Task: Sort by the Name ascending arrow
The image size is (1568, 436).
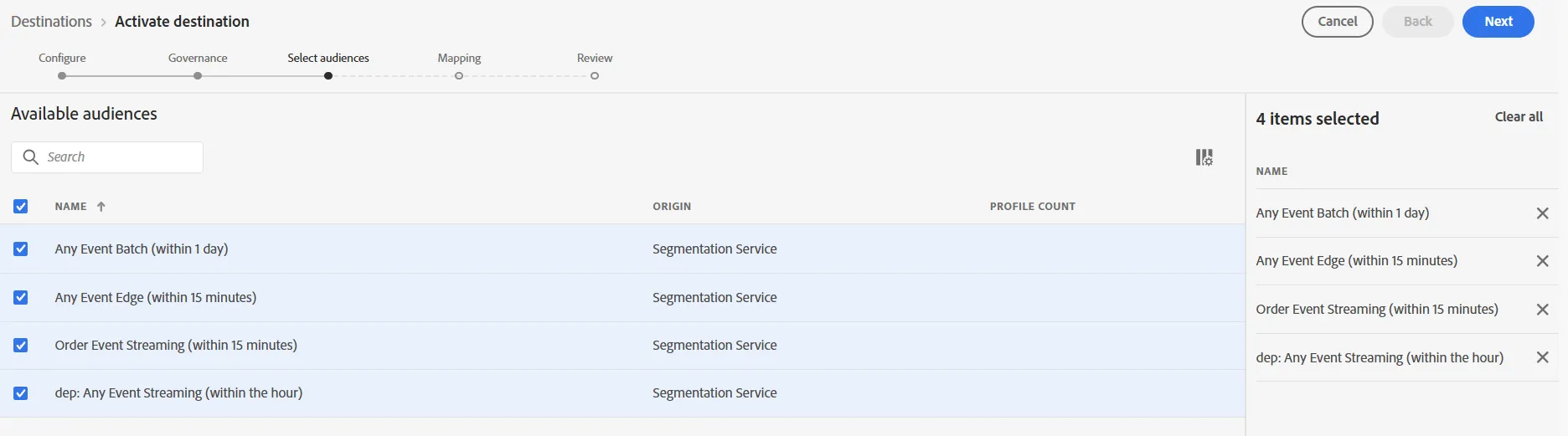Action: [x=101, y=207]
